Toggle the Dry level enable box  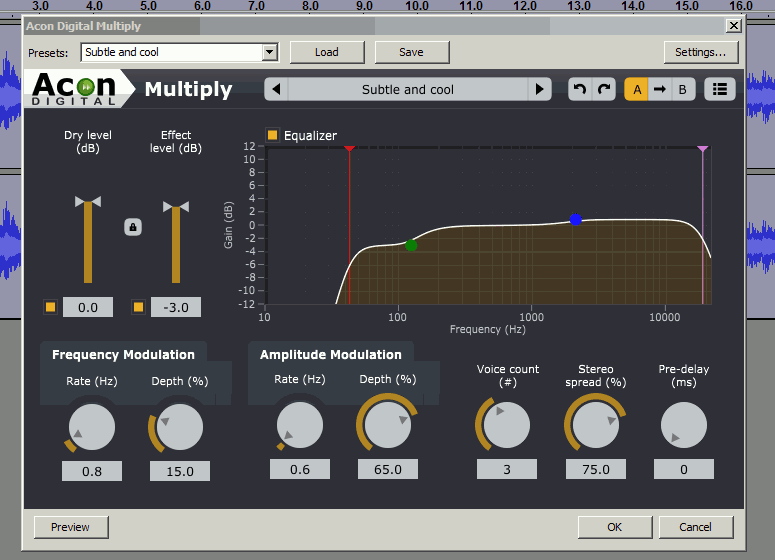tap(50, 307)
